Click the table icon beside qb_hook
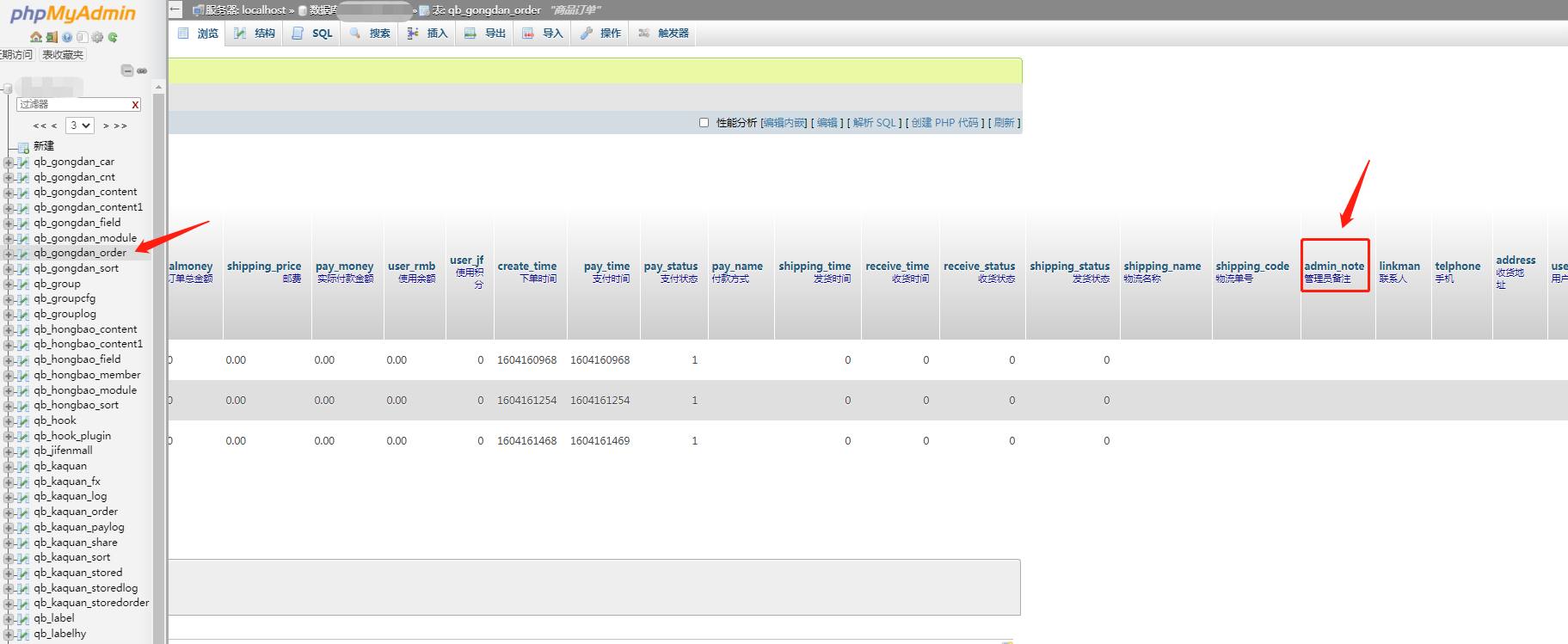1568x644 pixels. click(23, 421)
